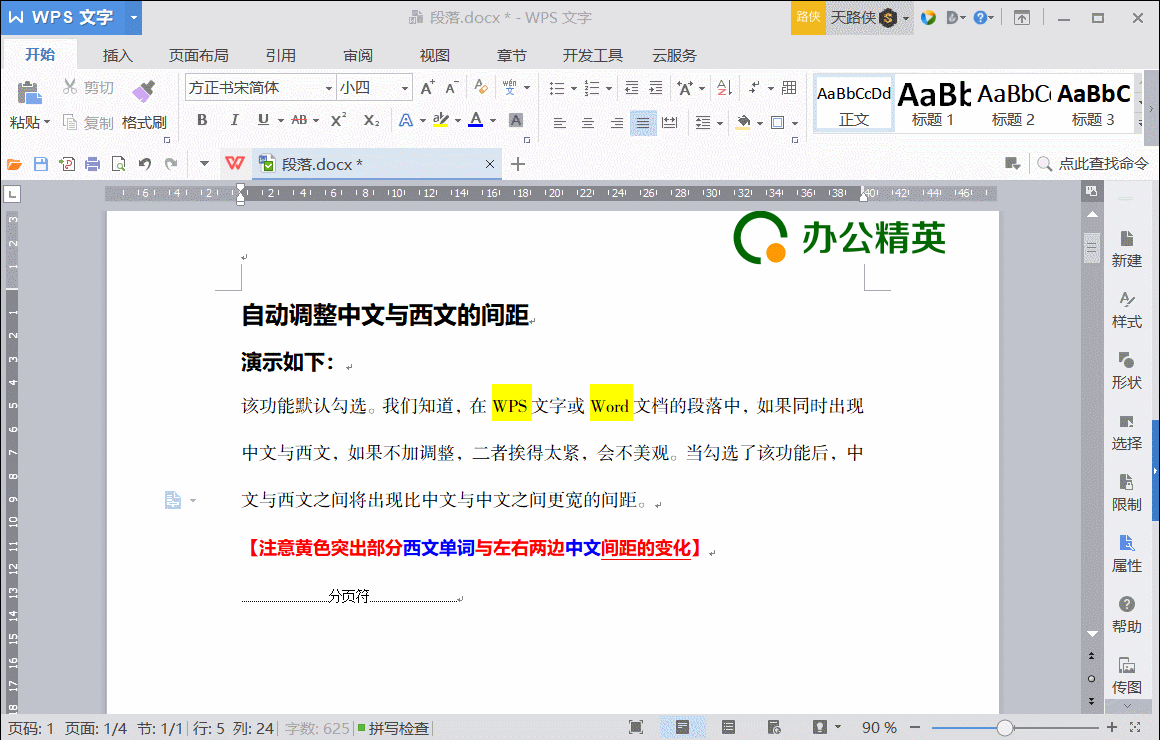Click the export to PDF icon

67,164
